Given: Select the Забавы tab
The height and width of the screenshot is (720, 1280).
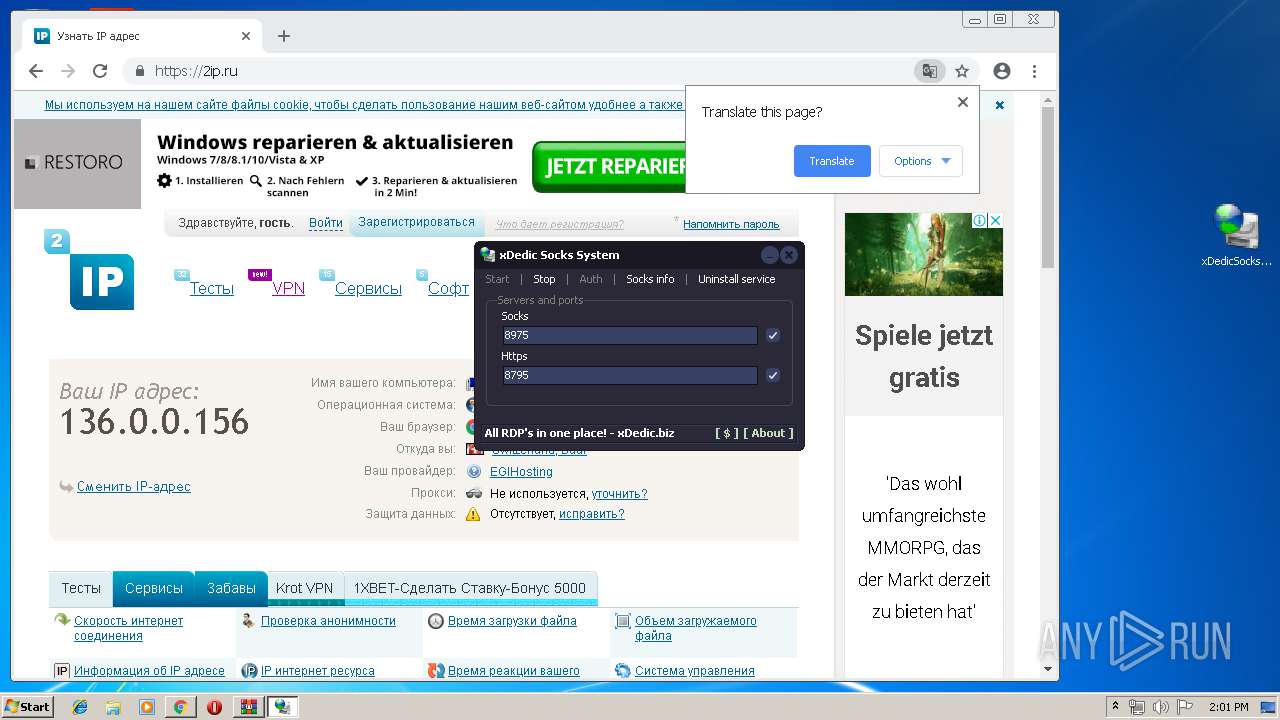Looking at the screenshot, I should coord(231,588).
